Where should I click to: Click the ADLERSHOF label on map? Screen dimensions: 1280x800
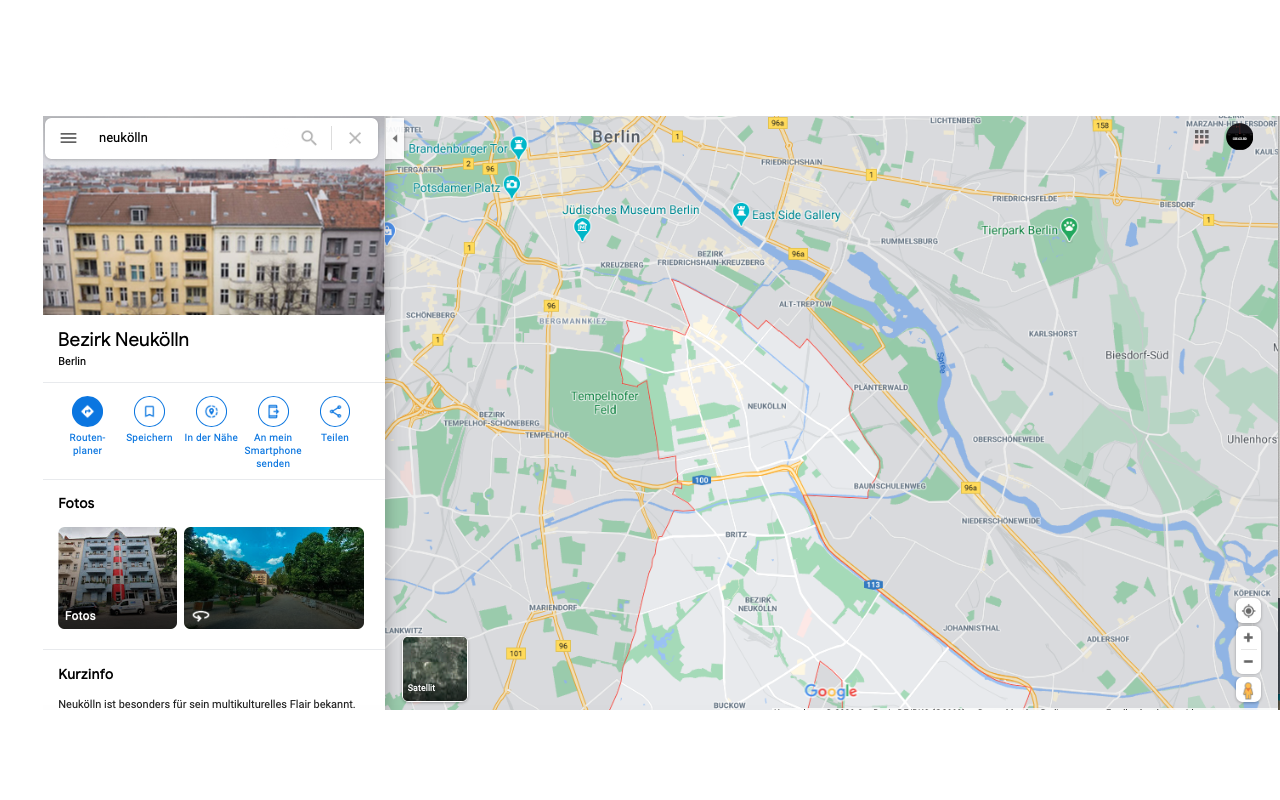(x=1108, y=638)
